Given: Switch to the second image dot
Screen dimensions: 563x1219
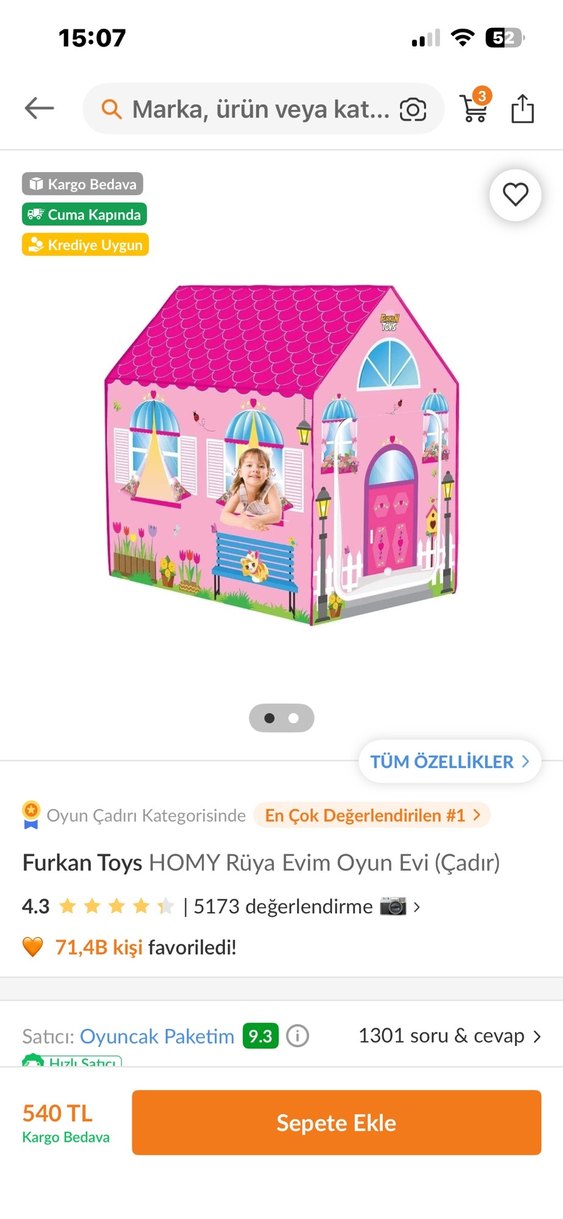Looking at the screenshot, I should pyautogui.click(x=293, y=718).
